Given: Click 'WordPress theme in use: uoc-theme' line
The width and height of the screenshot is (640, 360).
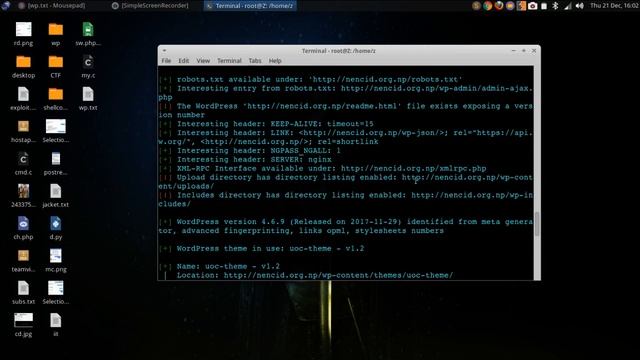Looking at the screenshot, I should pyautogui.click(x=270, y=249).
